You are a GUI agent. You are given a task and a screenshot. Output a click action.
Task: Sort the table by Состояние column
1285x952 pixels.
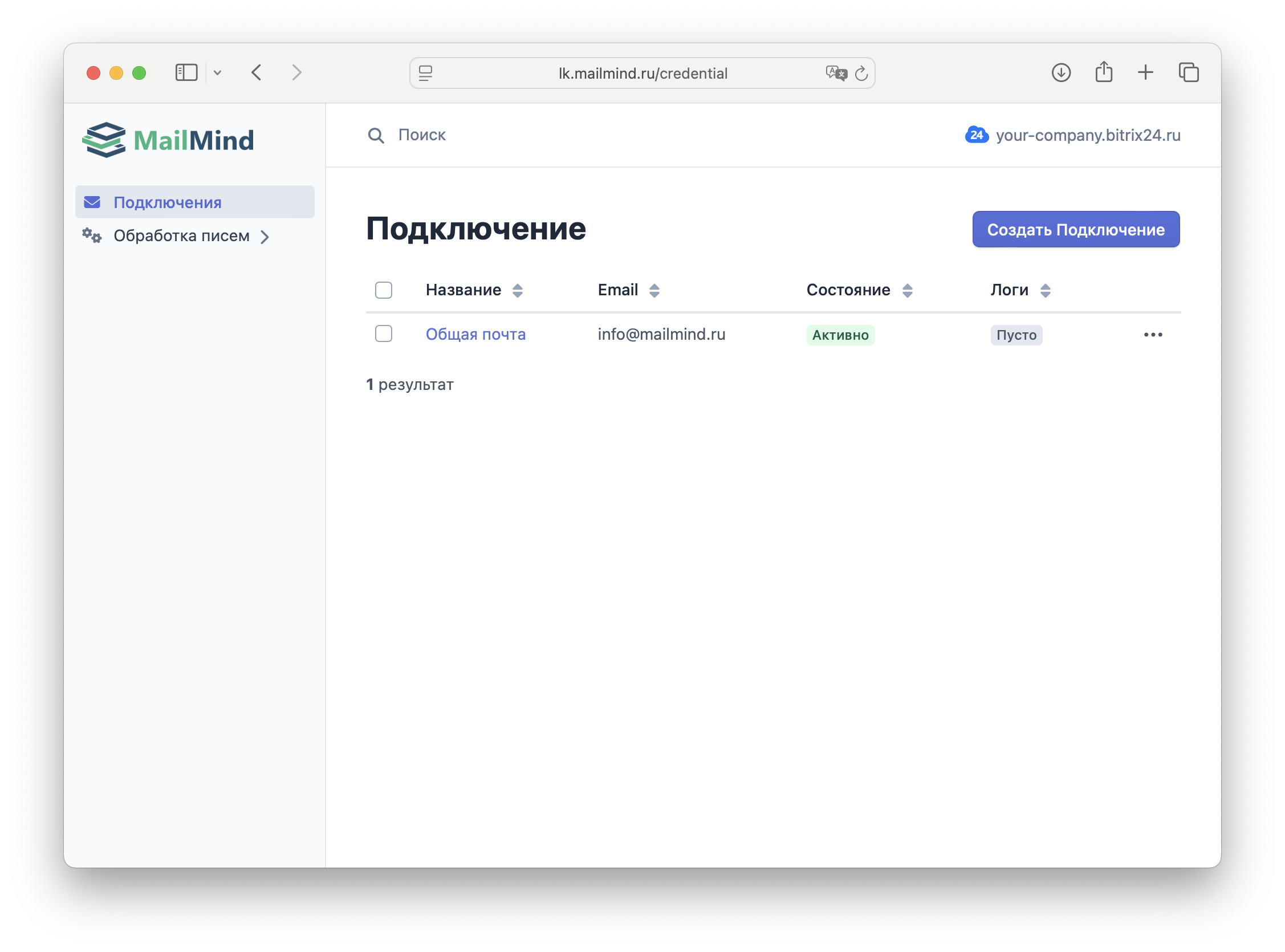(906, 290)
